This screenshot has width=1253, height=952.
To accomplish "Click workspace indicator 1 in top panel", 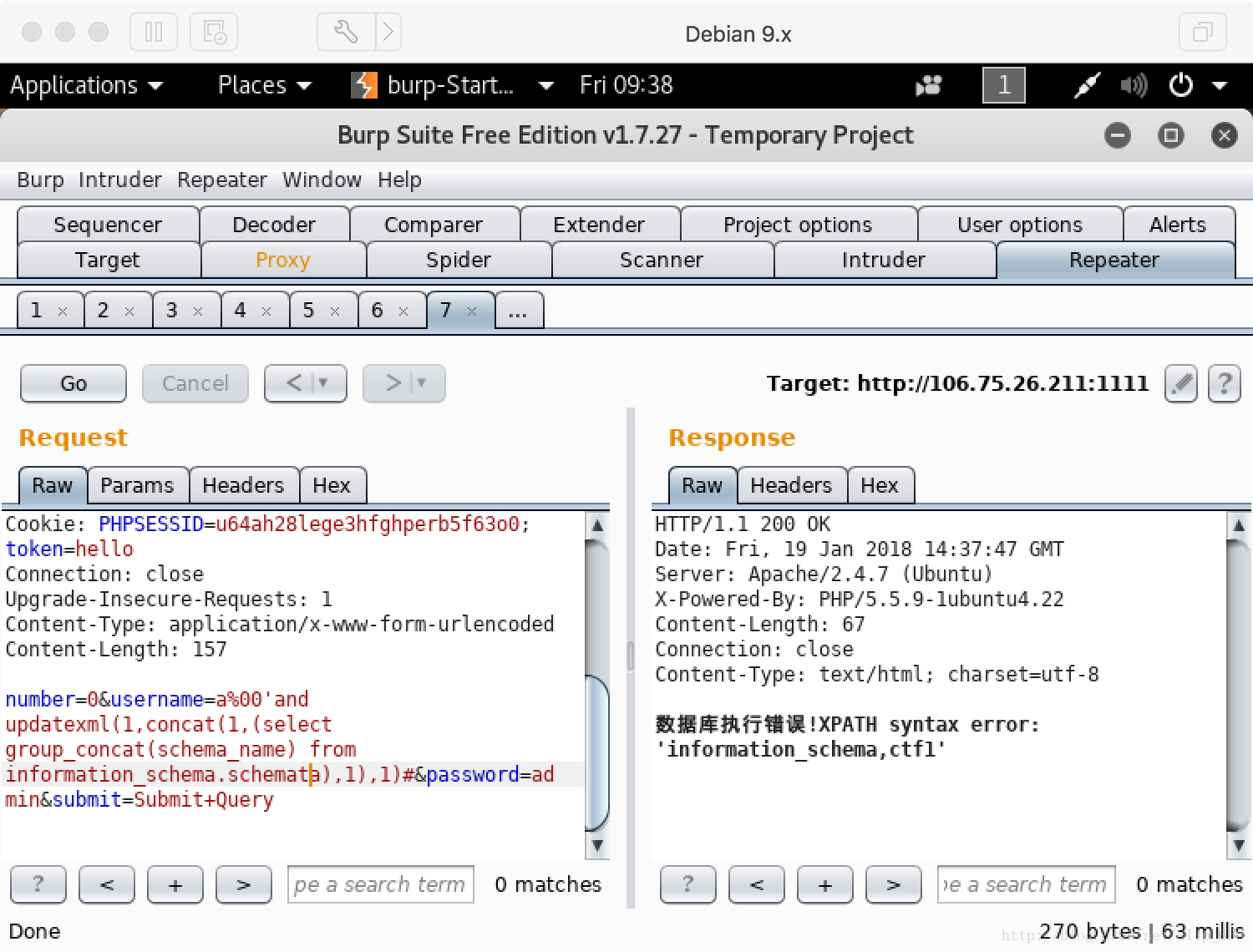I will tap(1004, 85).
